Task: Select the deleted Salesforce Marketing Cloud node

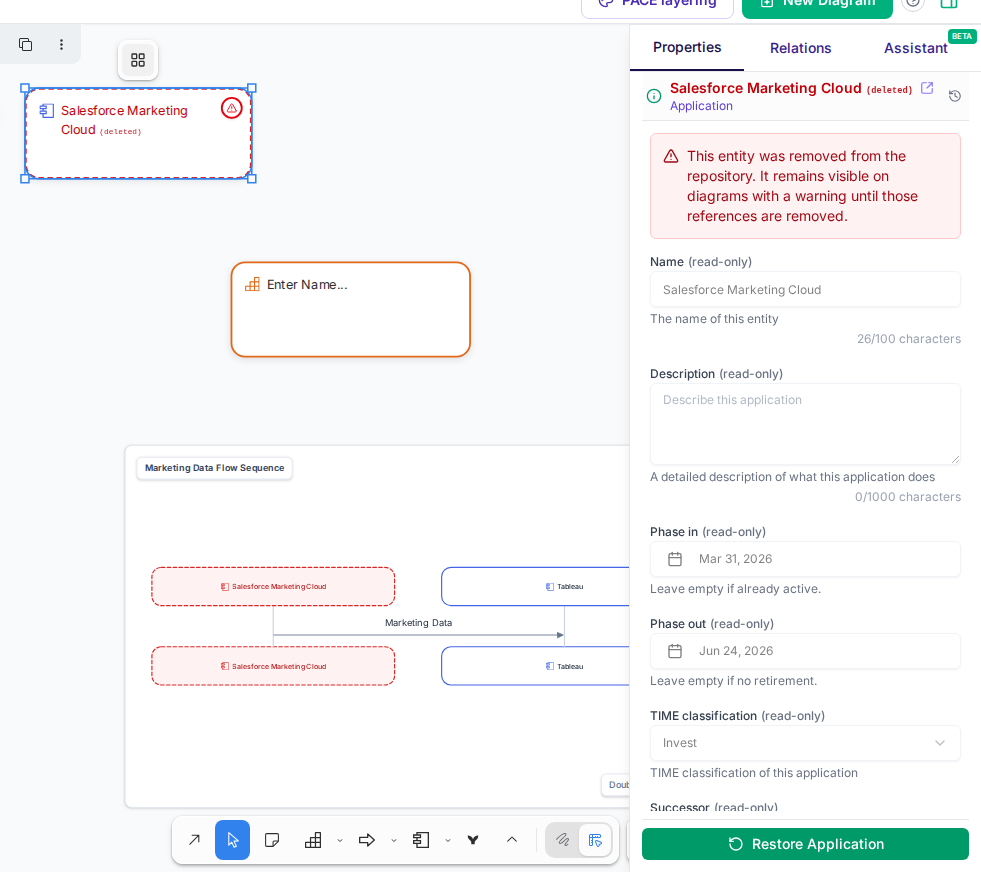Action: point(138,133)
